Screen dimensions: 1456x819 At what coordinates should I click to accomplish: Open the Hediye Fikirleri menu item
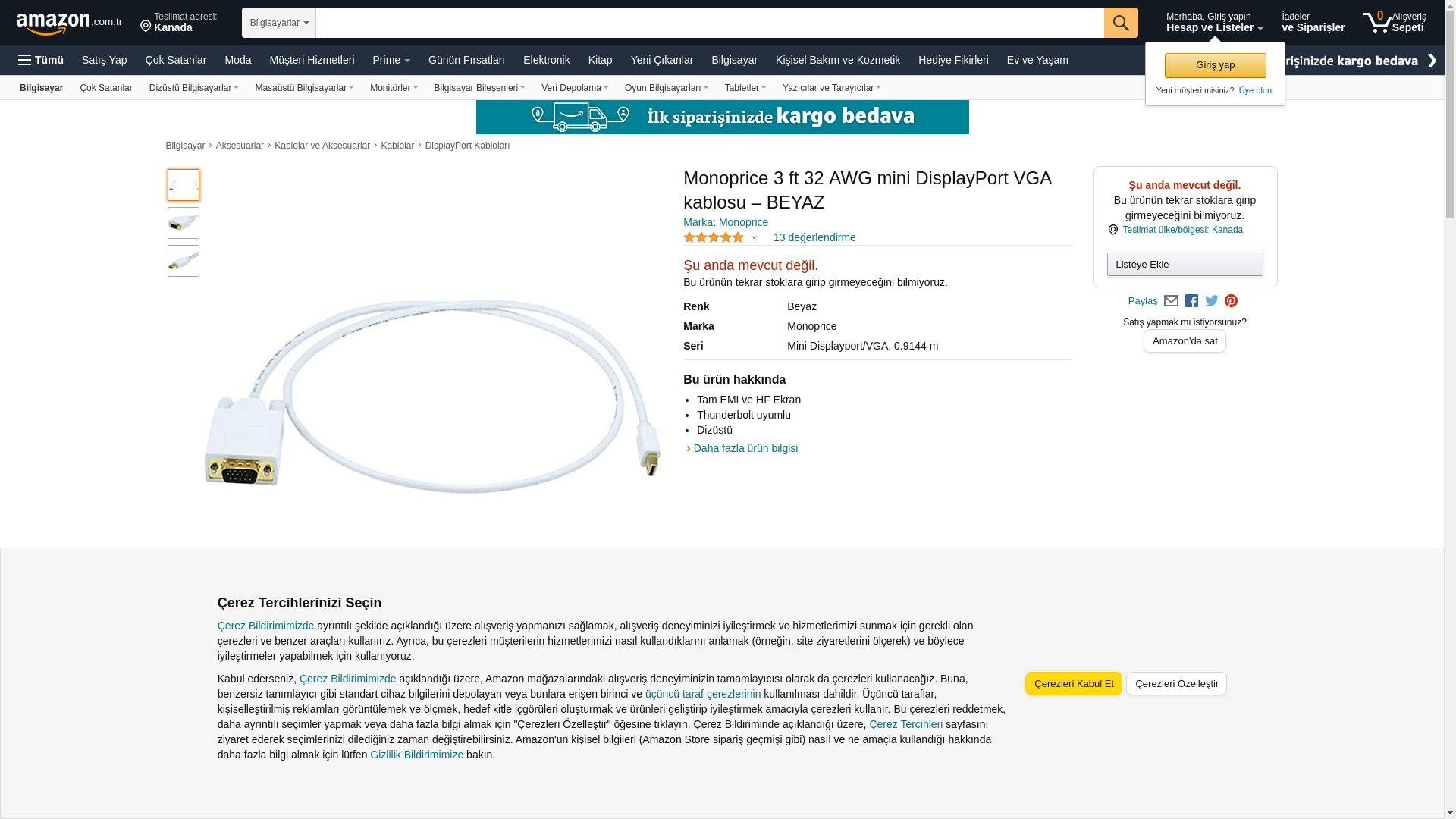tap(952, 60)
